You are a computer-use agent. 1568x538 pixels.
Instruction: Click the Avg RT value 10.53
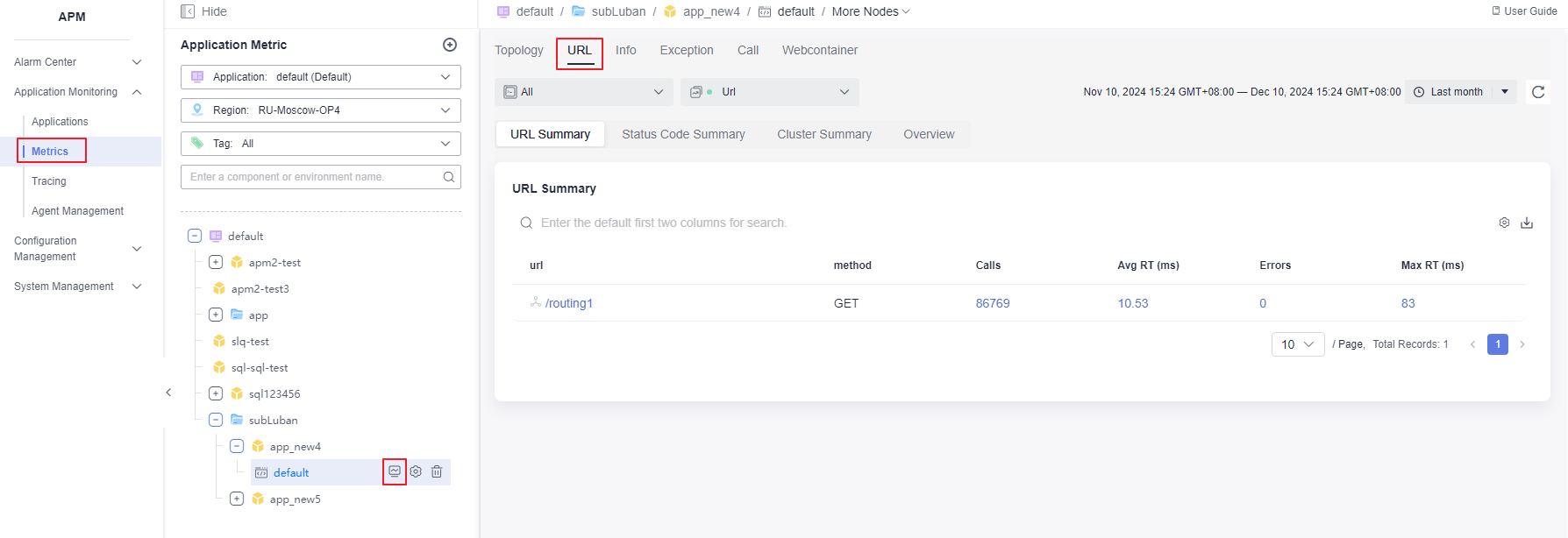pyautogui.click(x=1133, y=303)
